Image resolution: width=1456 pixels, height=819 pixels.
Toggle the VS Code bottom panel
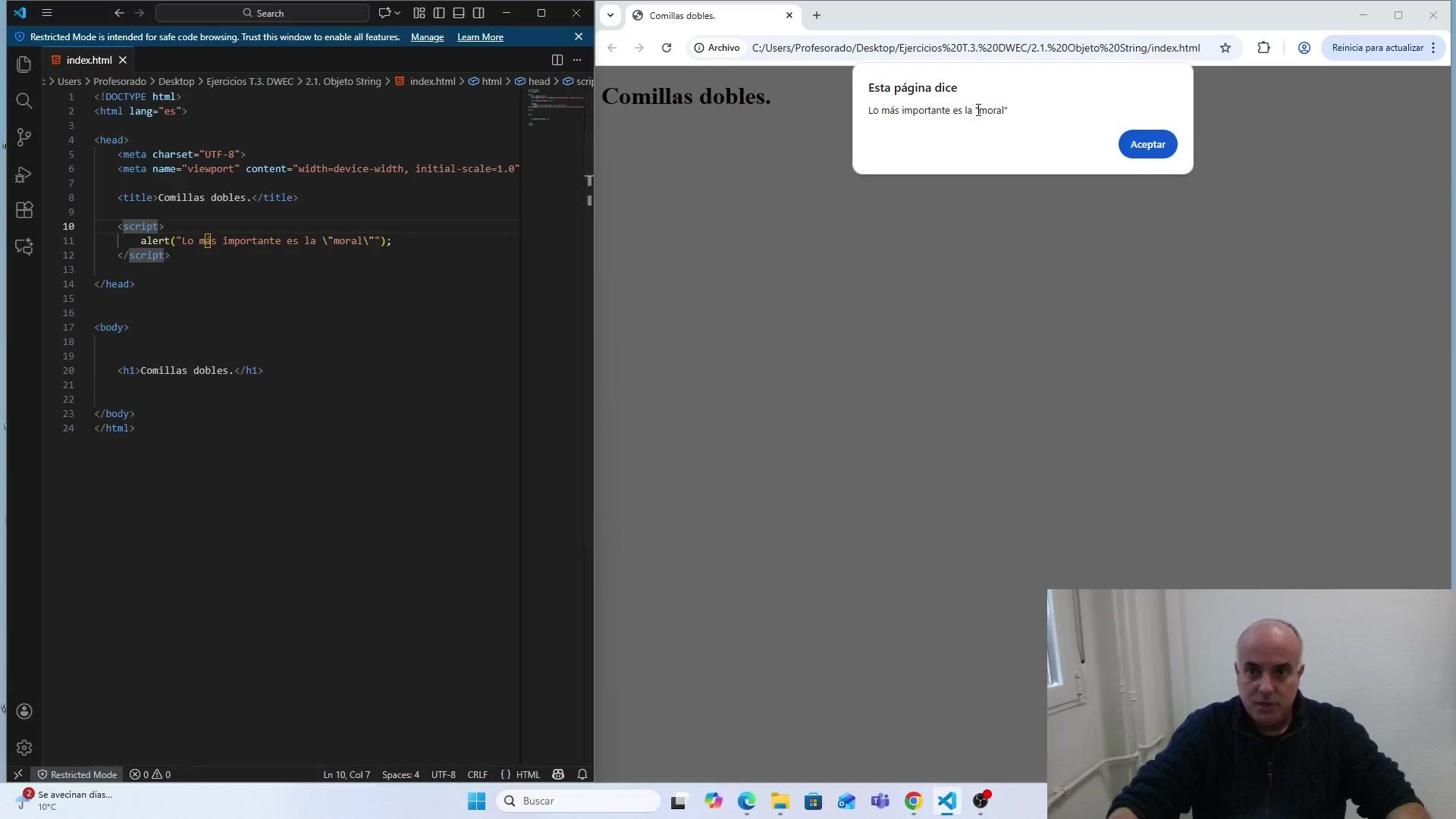click(x=459, y=13)
